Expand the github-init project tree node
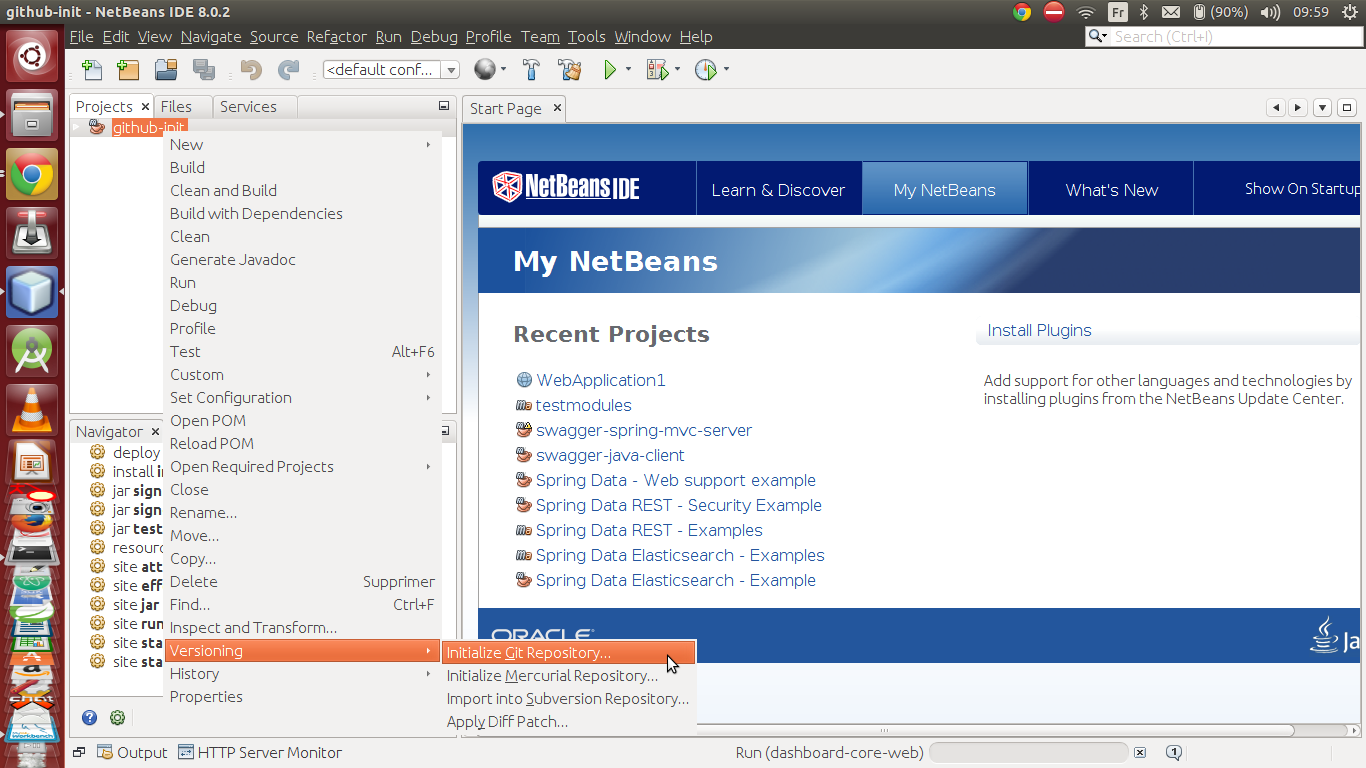1366x768 pixels. click(77, 127)
